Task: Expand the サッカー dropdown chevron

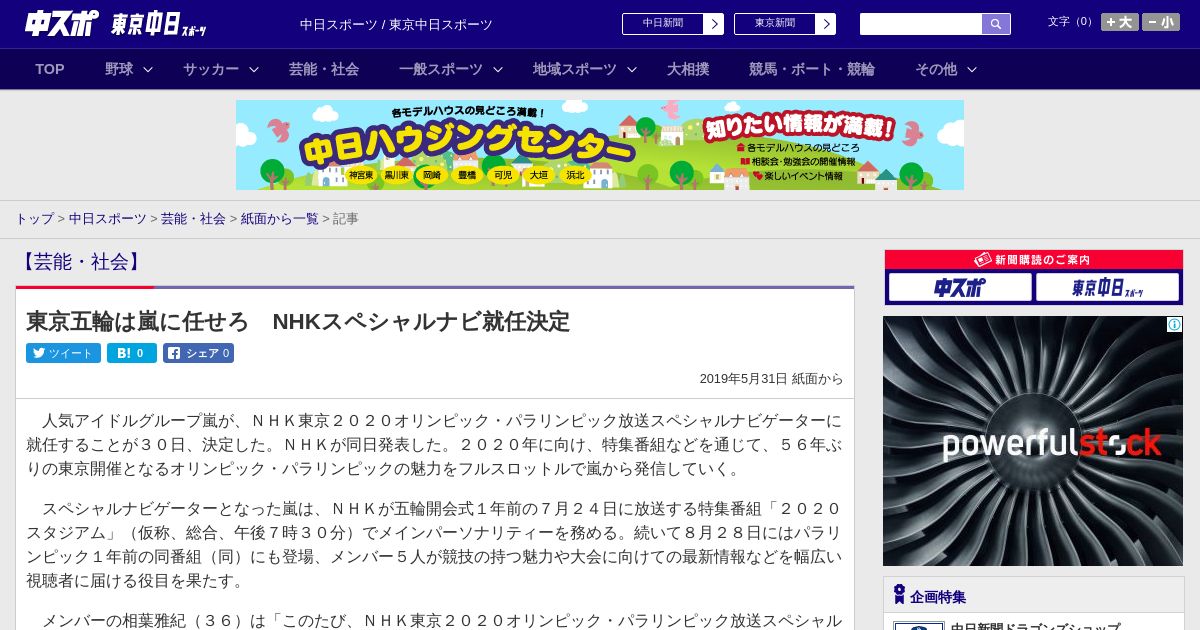Action: (254, 69)
